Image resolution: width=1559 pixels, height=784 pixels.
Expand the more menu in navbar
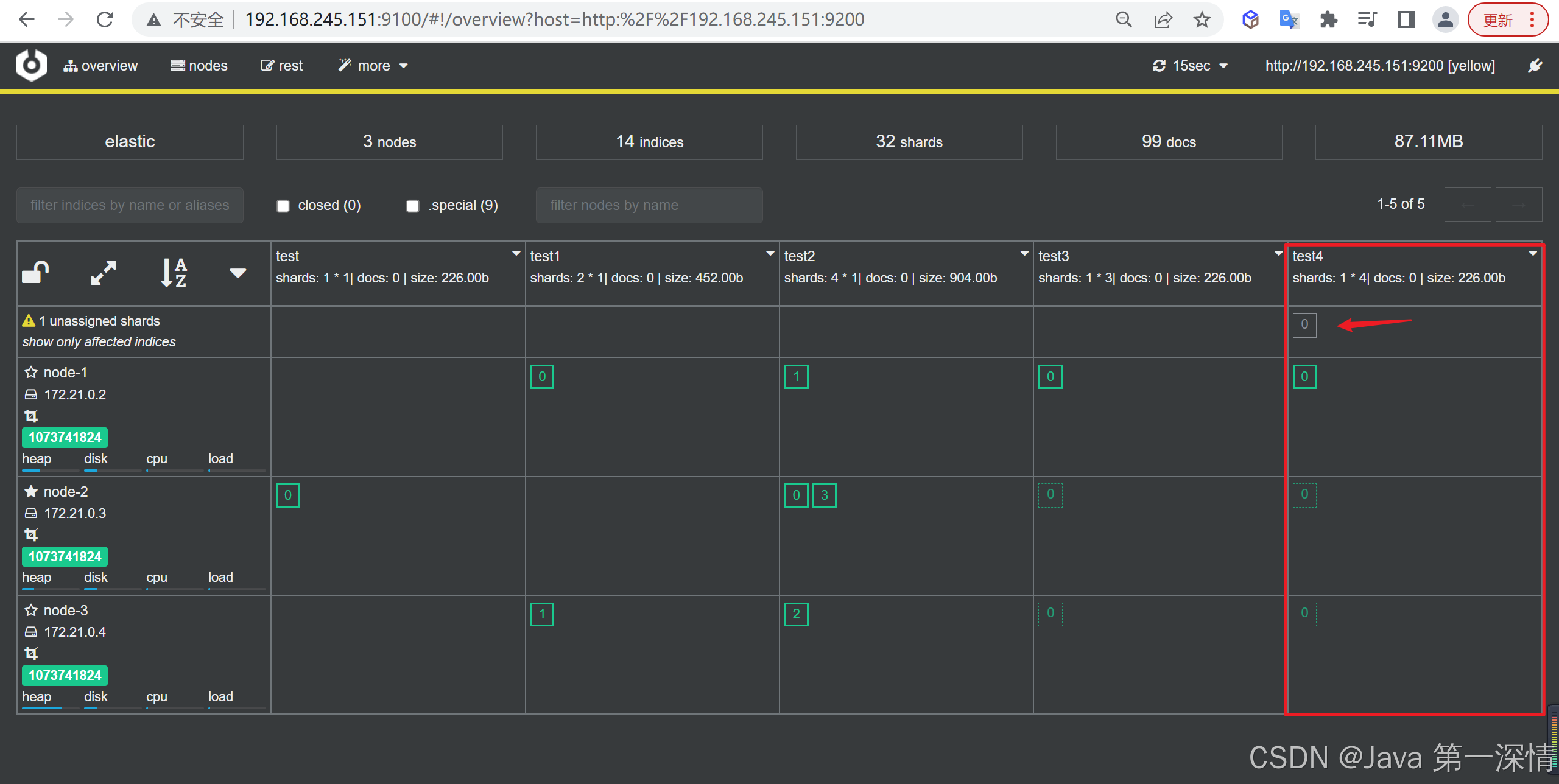(x=373, y=66)
